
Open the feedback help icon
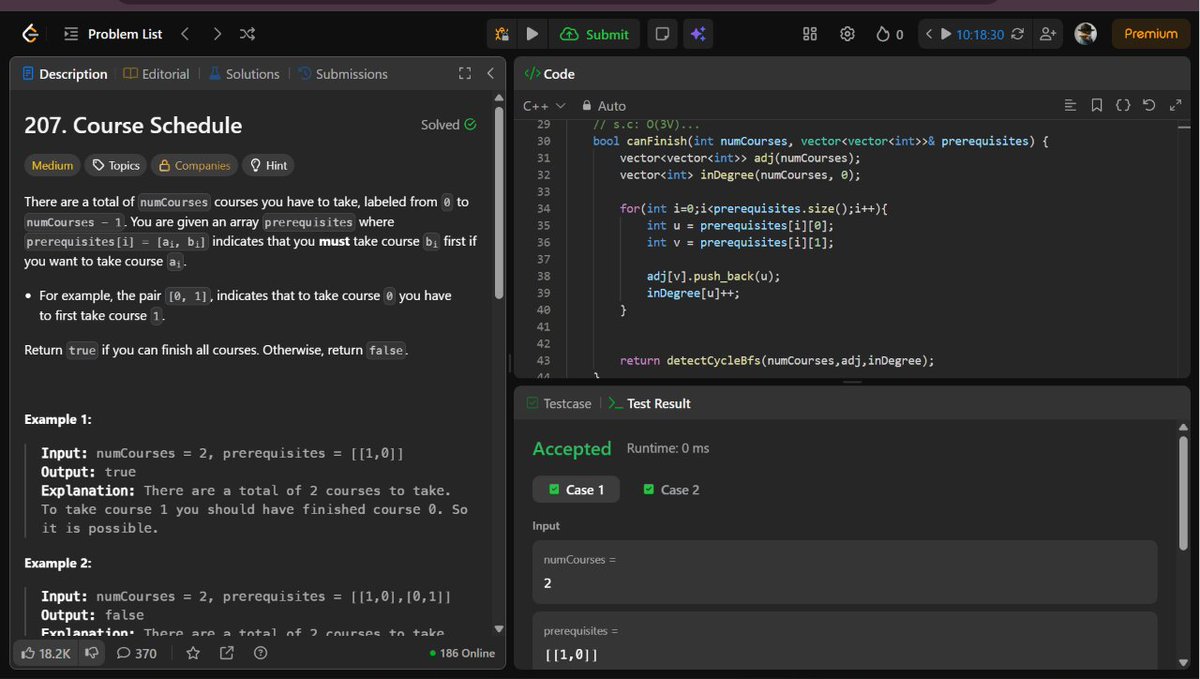pos(260,653)
